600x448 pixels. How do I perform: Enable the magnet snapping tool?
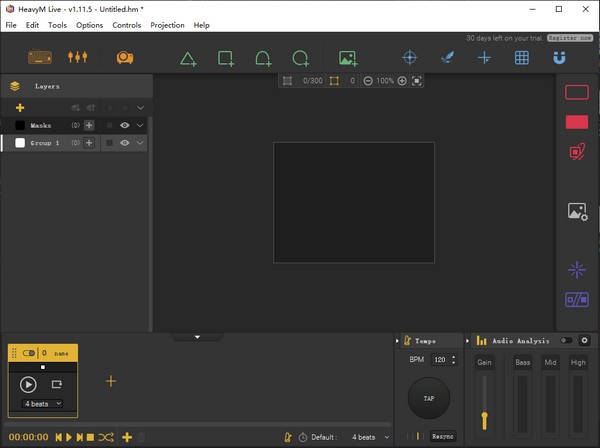point(559,58)
